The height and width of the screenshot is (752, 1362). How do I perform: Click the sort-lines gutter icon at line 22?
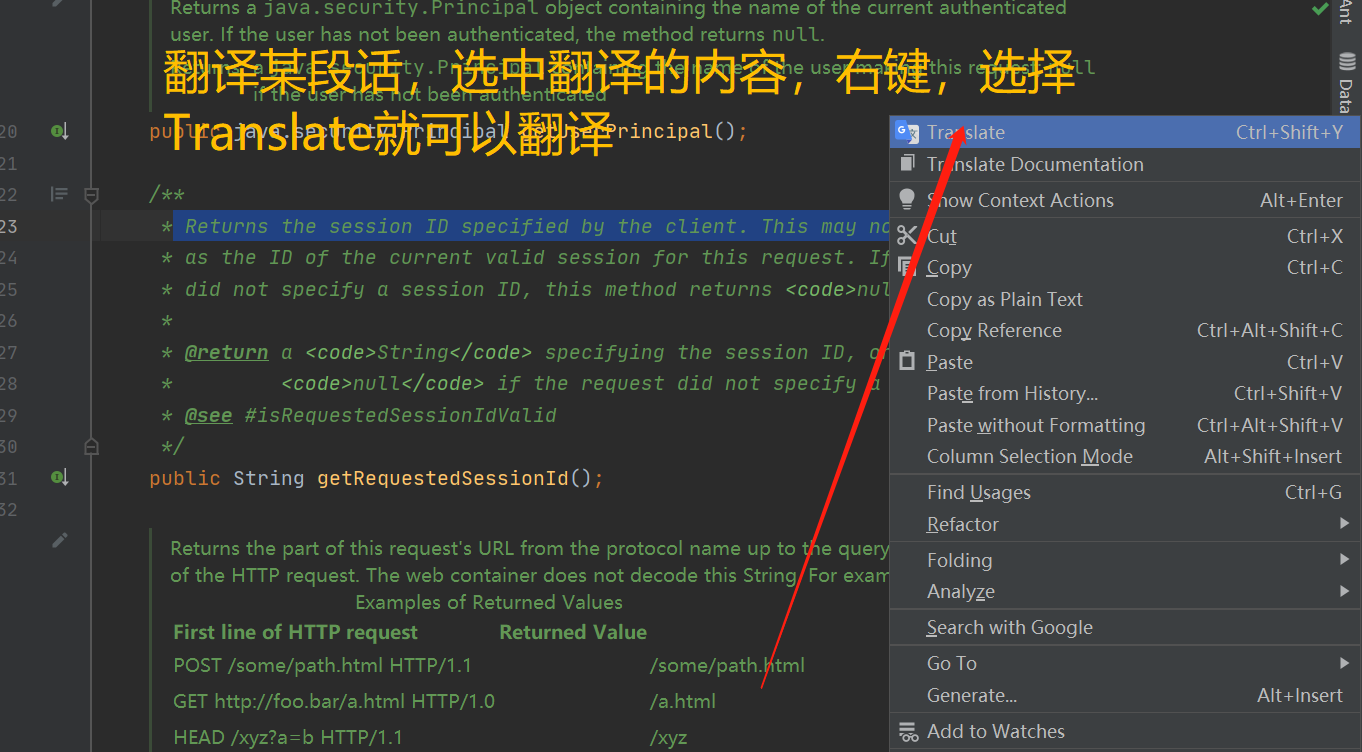58,195
